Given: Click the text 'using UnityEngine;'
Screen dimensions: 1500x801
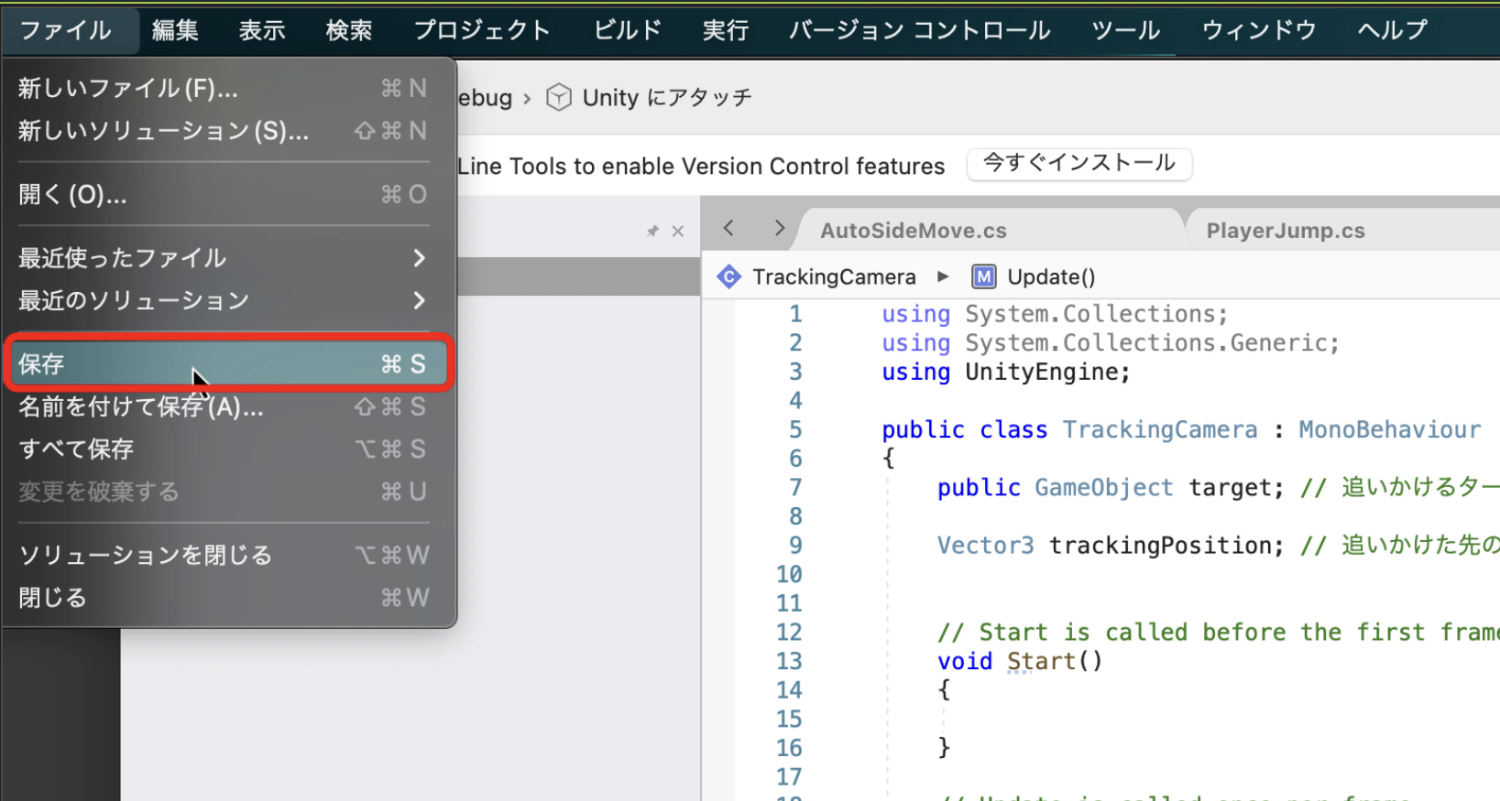Looking at the screenshot, I should (x=1006, y=372).
